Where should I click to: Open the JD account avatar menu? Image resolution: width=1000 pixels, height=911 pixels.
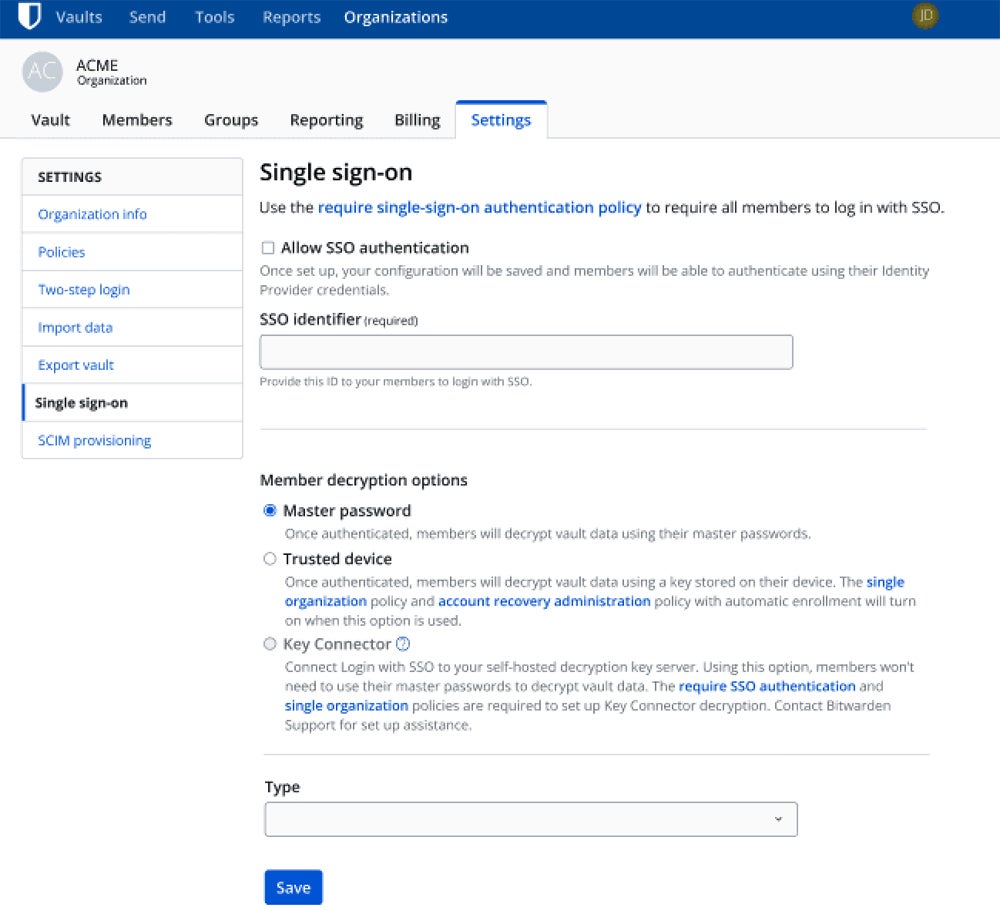click(924, 16)
